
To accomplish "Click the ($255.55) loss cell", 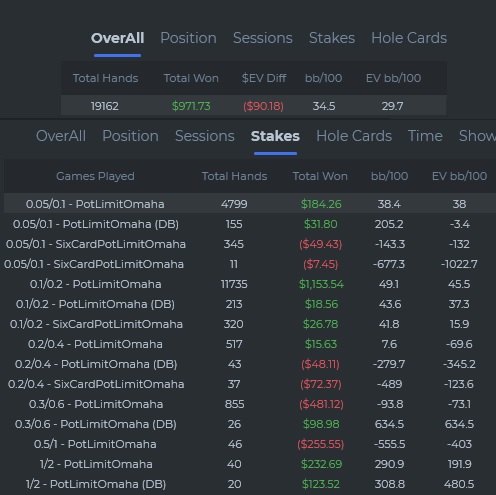I will coord(321,444).
